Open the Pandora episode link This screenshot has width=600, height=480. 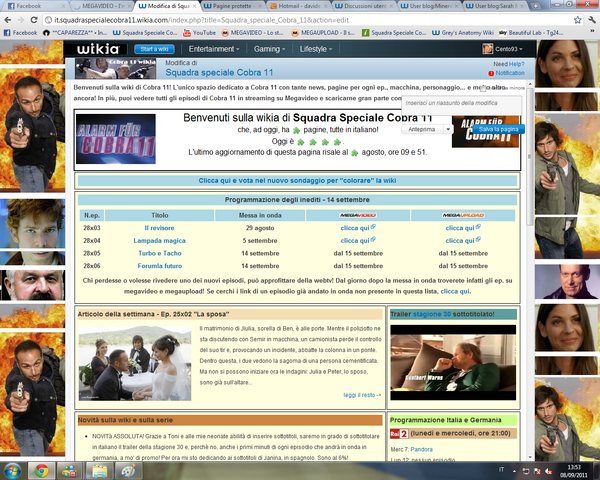tap(421, 449)
